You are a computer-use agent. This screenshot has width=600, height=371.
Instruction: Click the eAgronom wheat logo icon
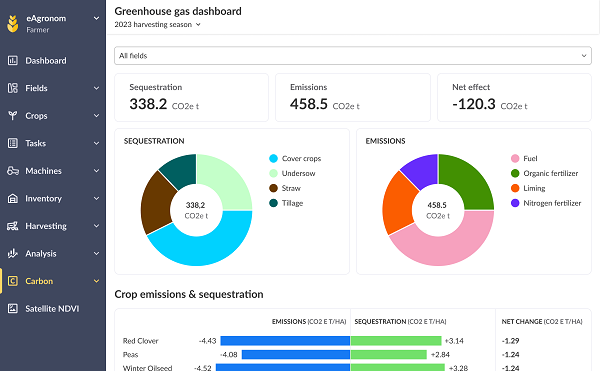click(x=13, y=23)
